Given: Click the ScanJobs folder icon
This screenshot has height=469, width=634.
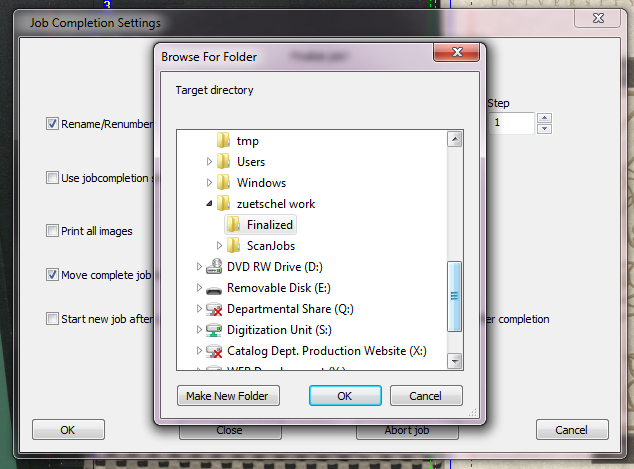Looking at the screenshot, I should (233, 246).
